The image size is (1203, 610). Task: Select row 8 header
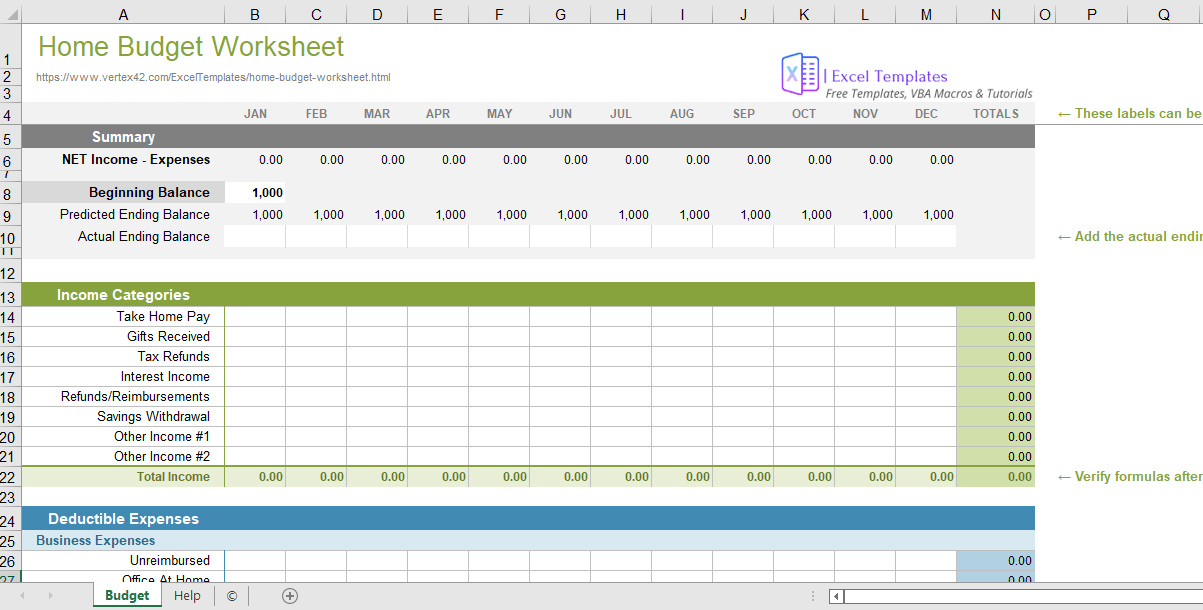(10, 192)
